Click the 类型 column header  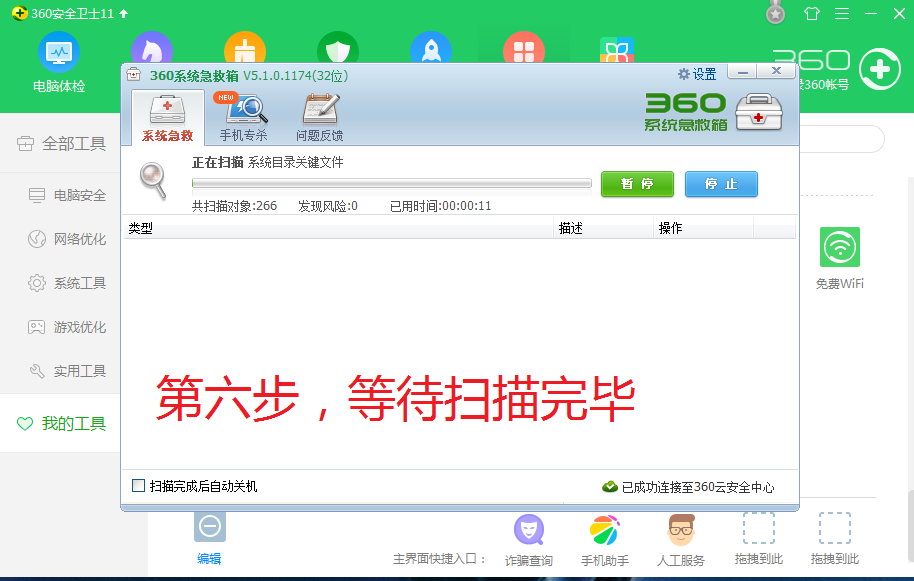tap(140, 228)
